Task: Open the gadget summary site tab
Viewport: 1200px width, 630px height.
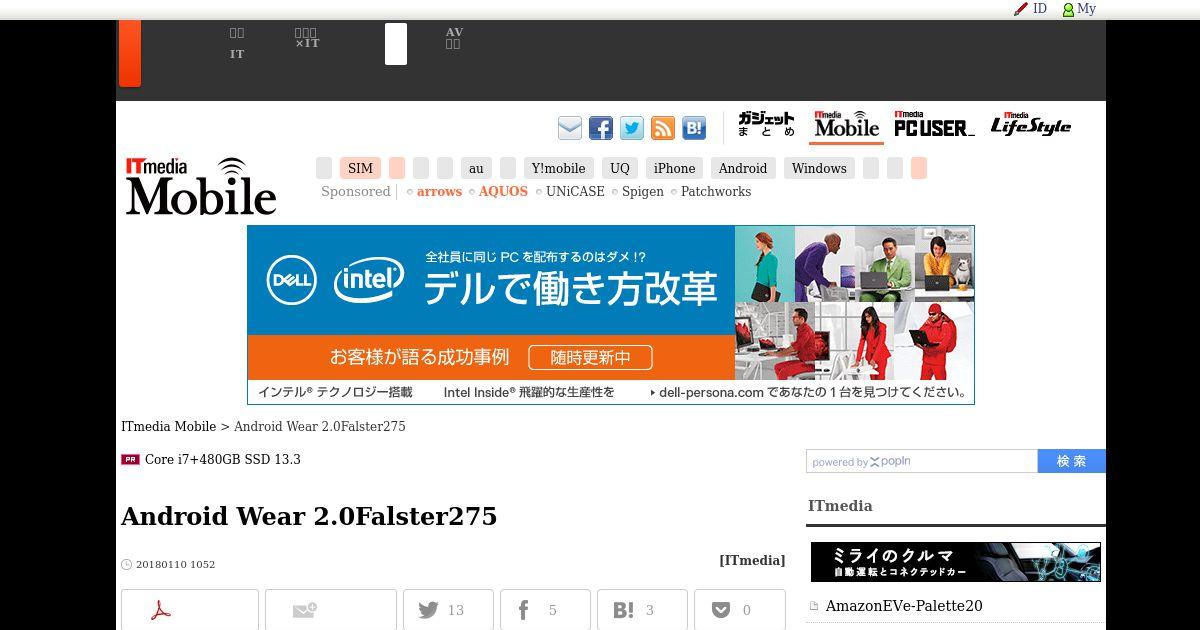Action: coord(766,125)
